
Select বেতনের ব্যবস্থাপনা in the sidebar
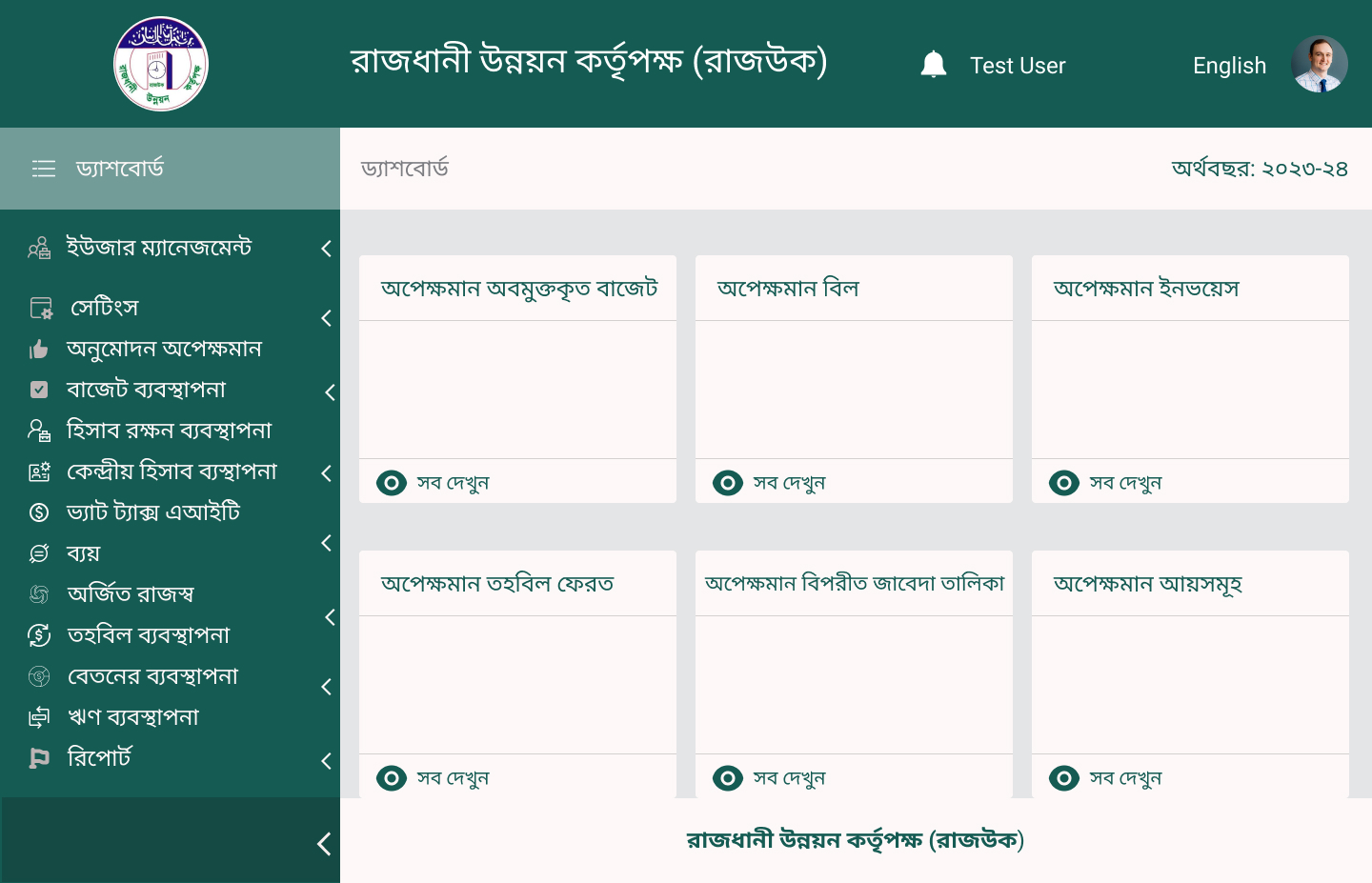(x=152, y=676)
